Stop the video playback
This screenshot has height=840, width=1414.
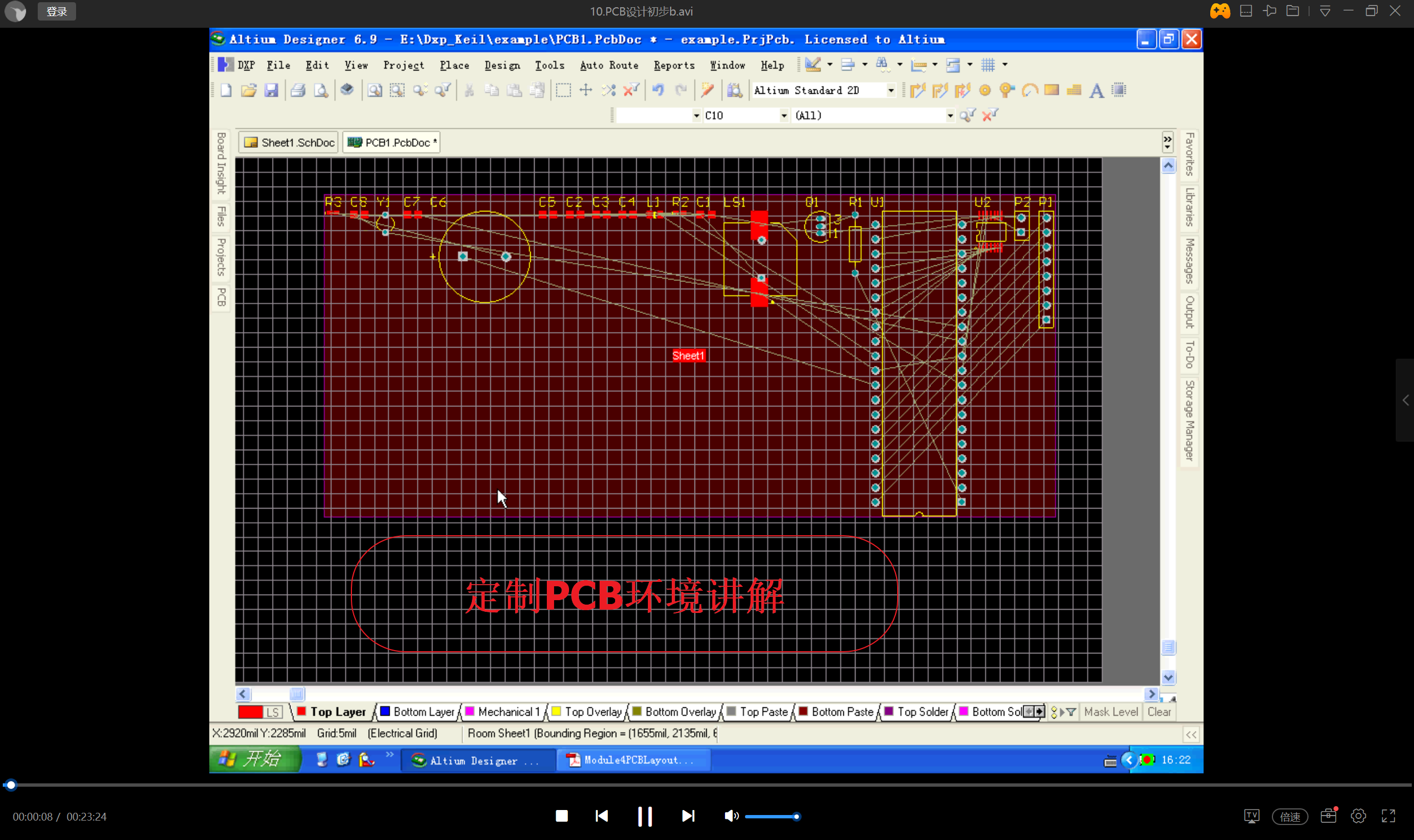pyautogui.click(x=561, y=816)
